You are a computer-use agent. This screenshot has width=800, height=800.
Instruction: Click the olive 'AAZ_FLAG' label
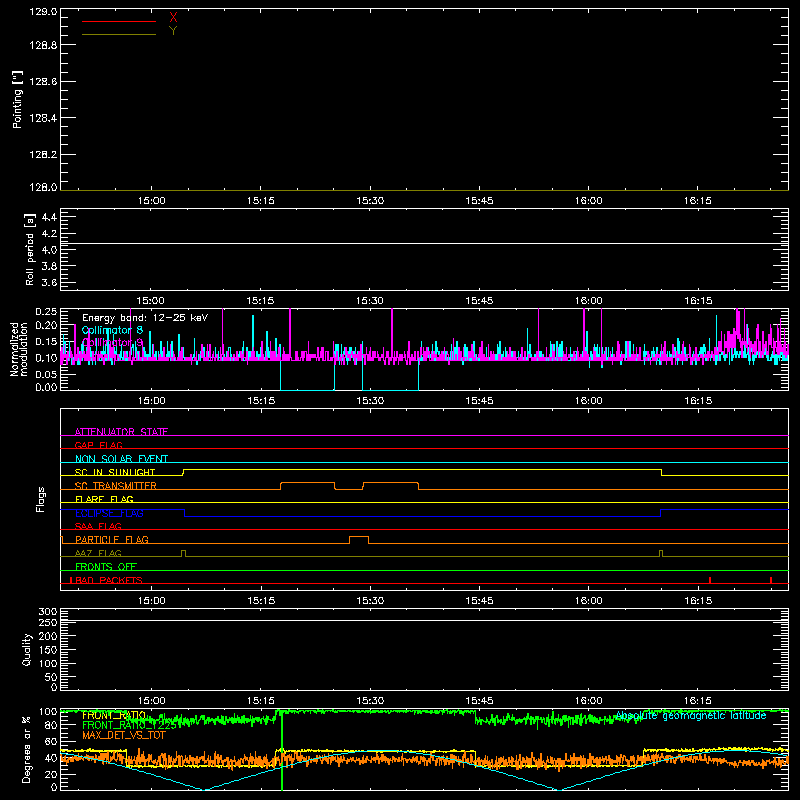point(98,553)
